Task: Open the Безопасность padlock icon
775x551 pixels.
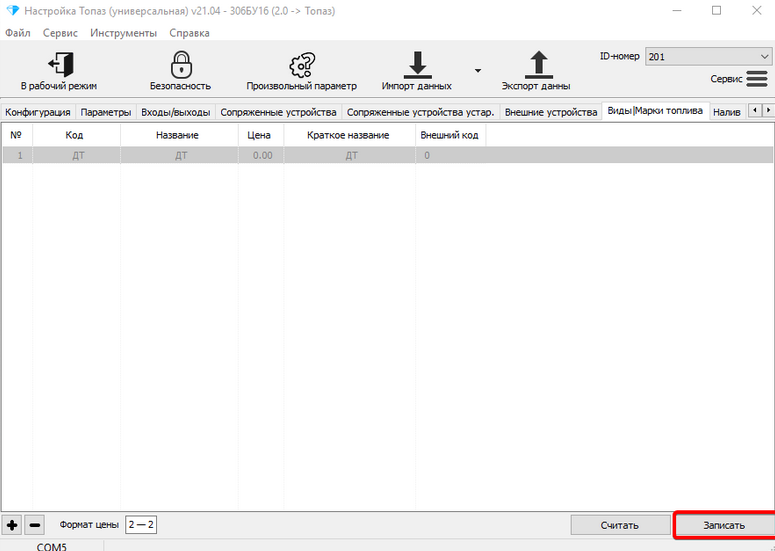Action: pyautogui.click(x=181, y=65)
